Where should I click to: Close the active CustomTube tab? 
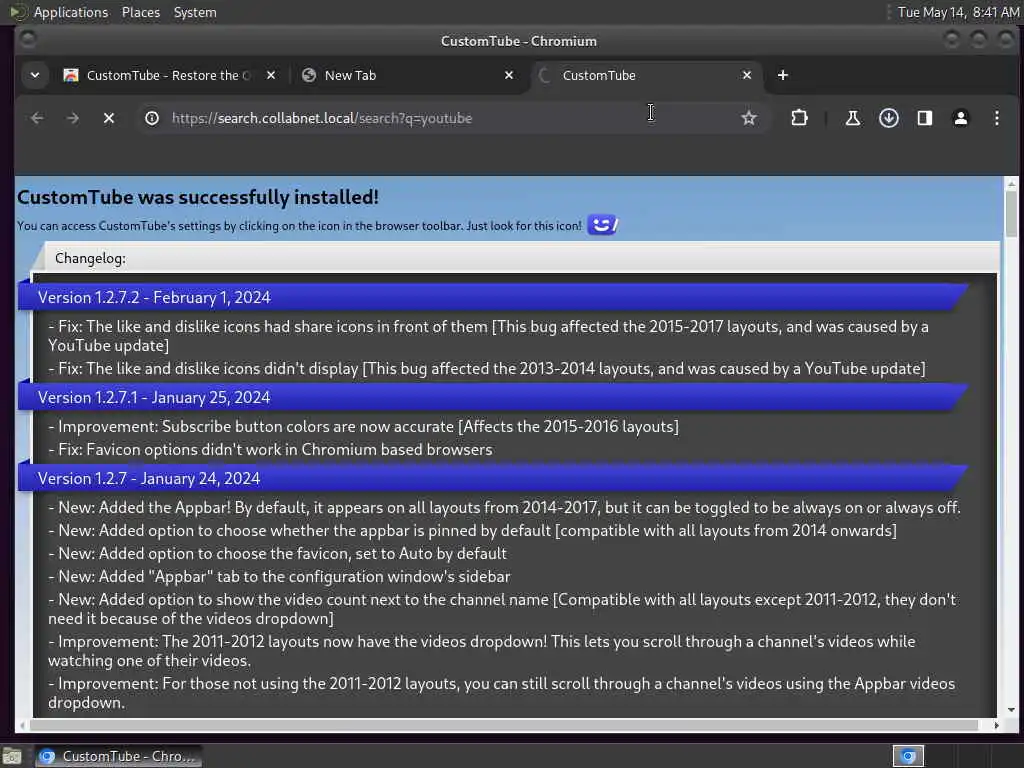(746, 76)
